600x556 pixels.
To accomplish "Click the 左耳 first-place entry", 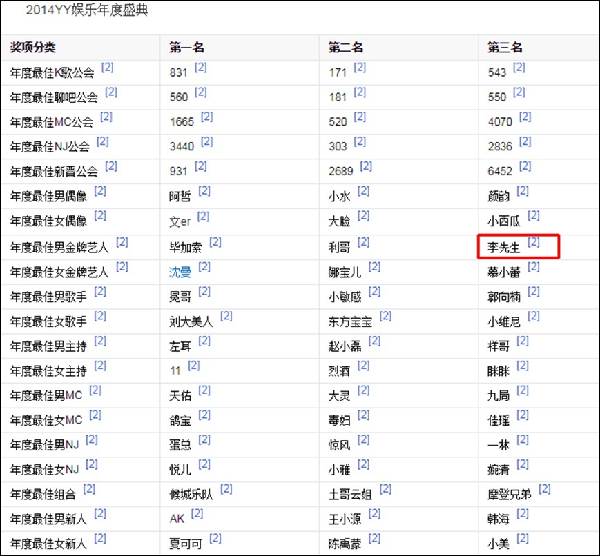I will click(180, 346).
